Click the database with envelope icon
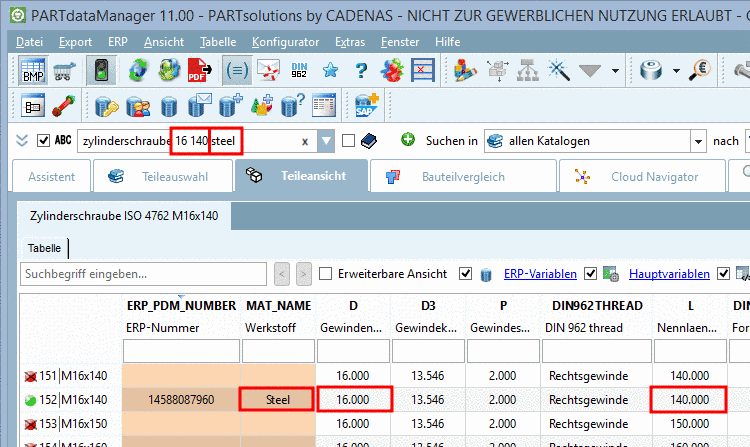The width and height of the screenshot is (750, 447). pyautogui.click(x=199, y=106)
